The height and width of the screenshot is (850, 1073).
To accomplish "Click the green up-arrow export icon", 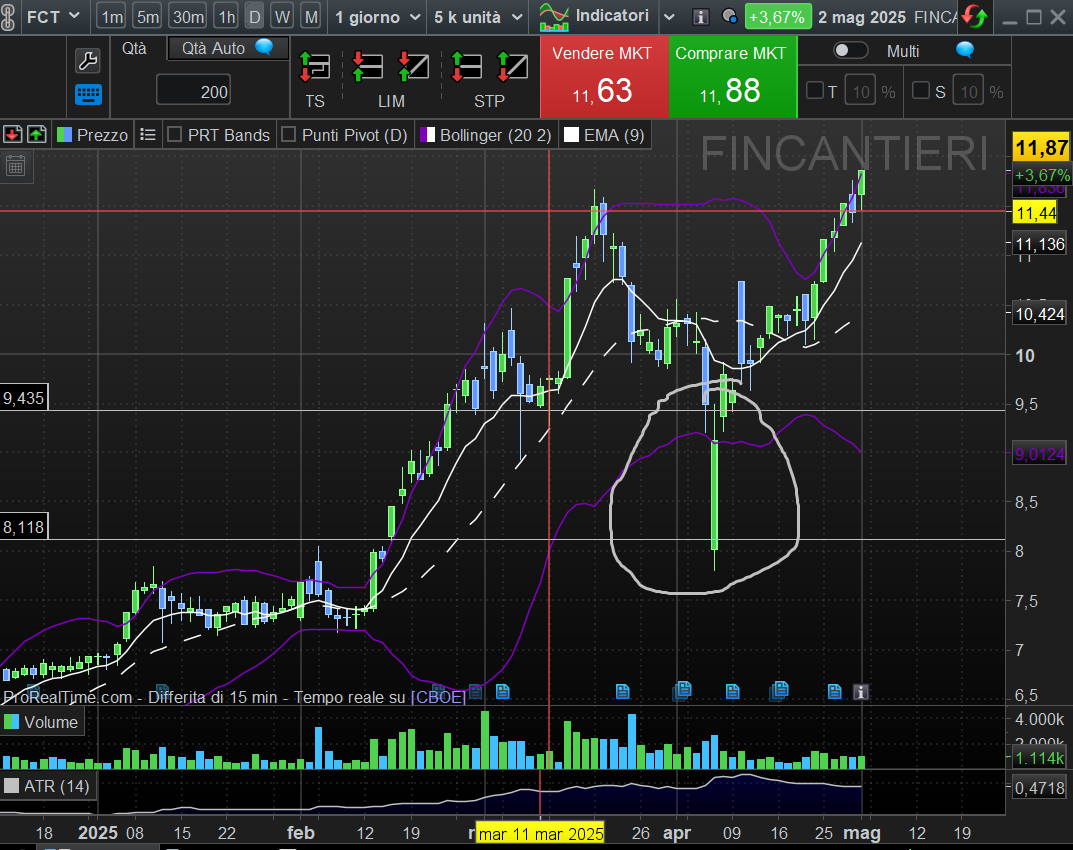I will (36, 134).
